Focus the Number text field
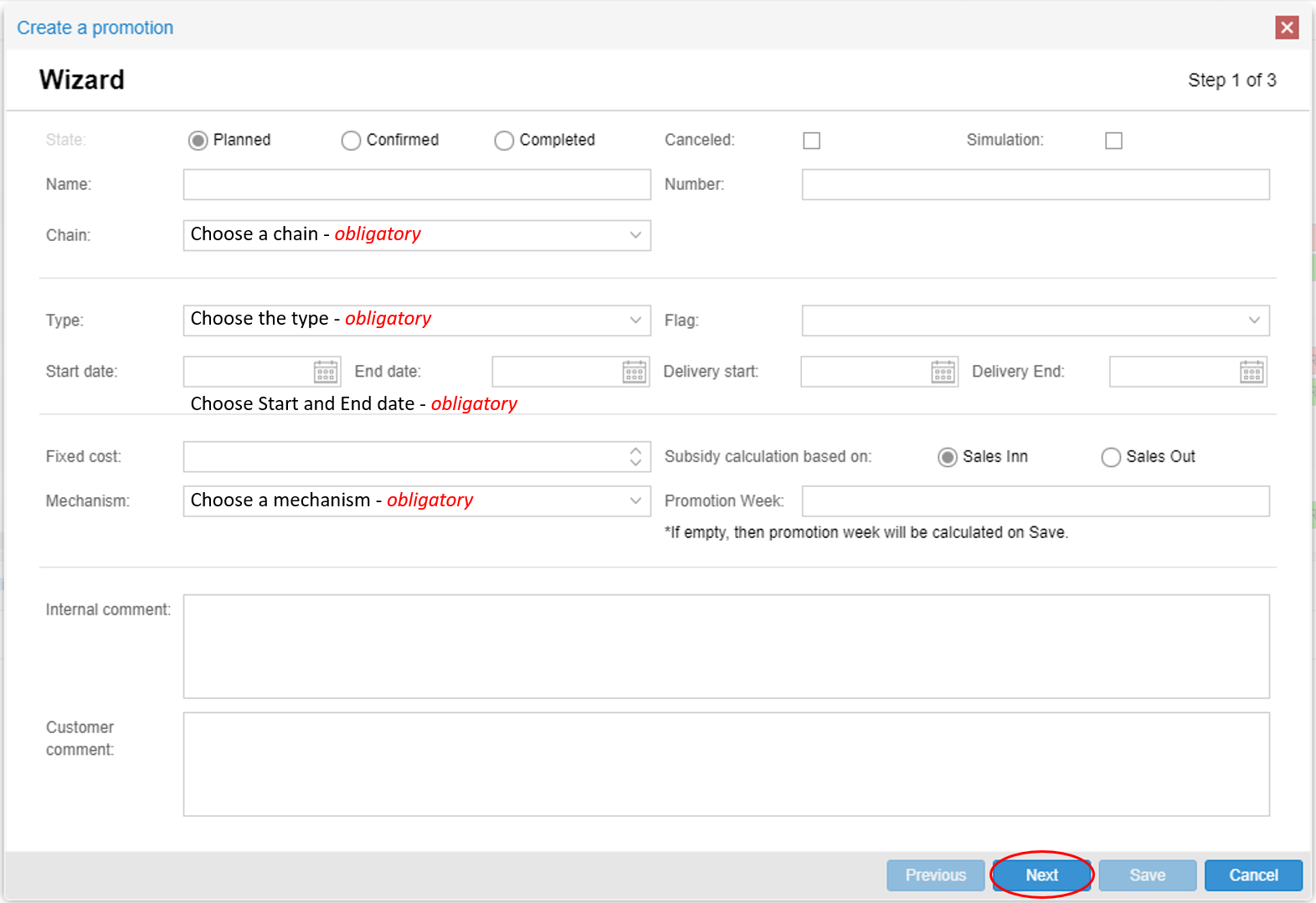The width and height of the screenshot is (1316, 903). [1036, 184]
